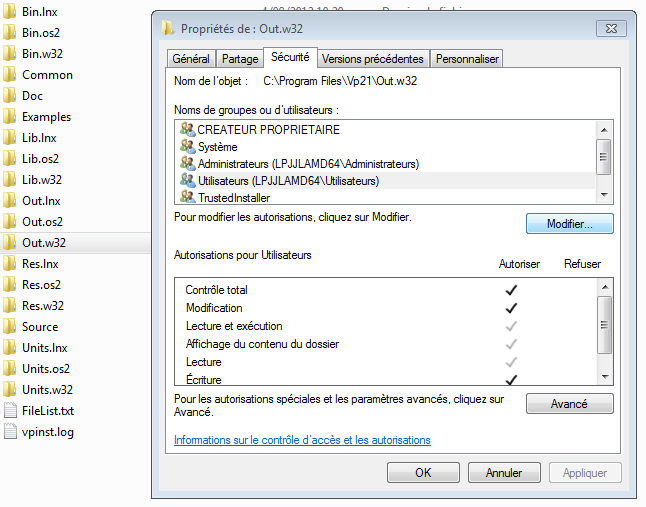The width and height of the screenshot is (646, 507).
Task: Open the access control information link
Action: 302,440
